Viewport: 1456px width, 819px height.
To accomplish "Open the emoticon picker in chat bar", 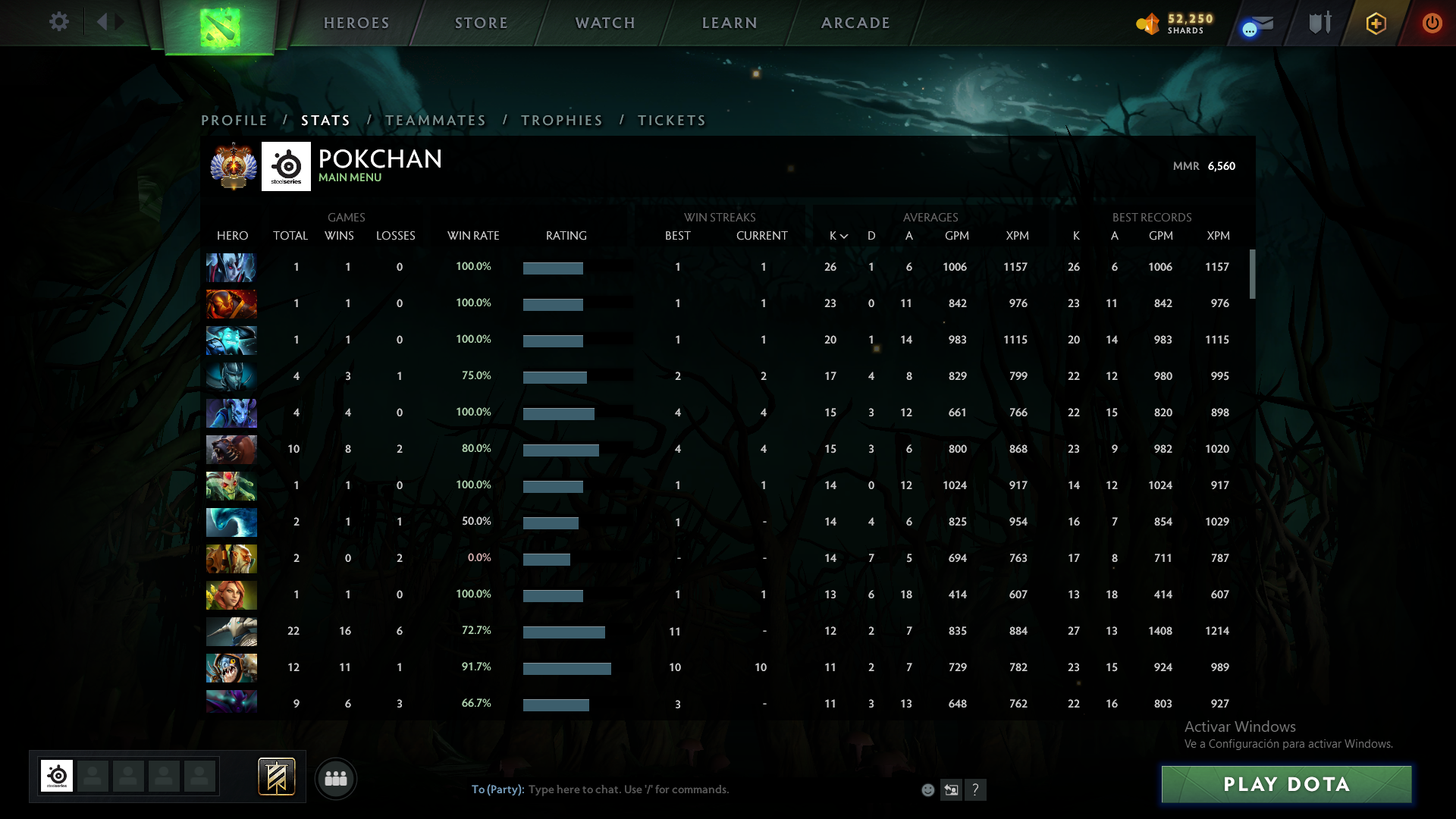I will coord(927,790).
